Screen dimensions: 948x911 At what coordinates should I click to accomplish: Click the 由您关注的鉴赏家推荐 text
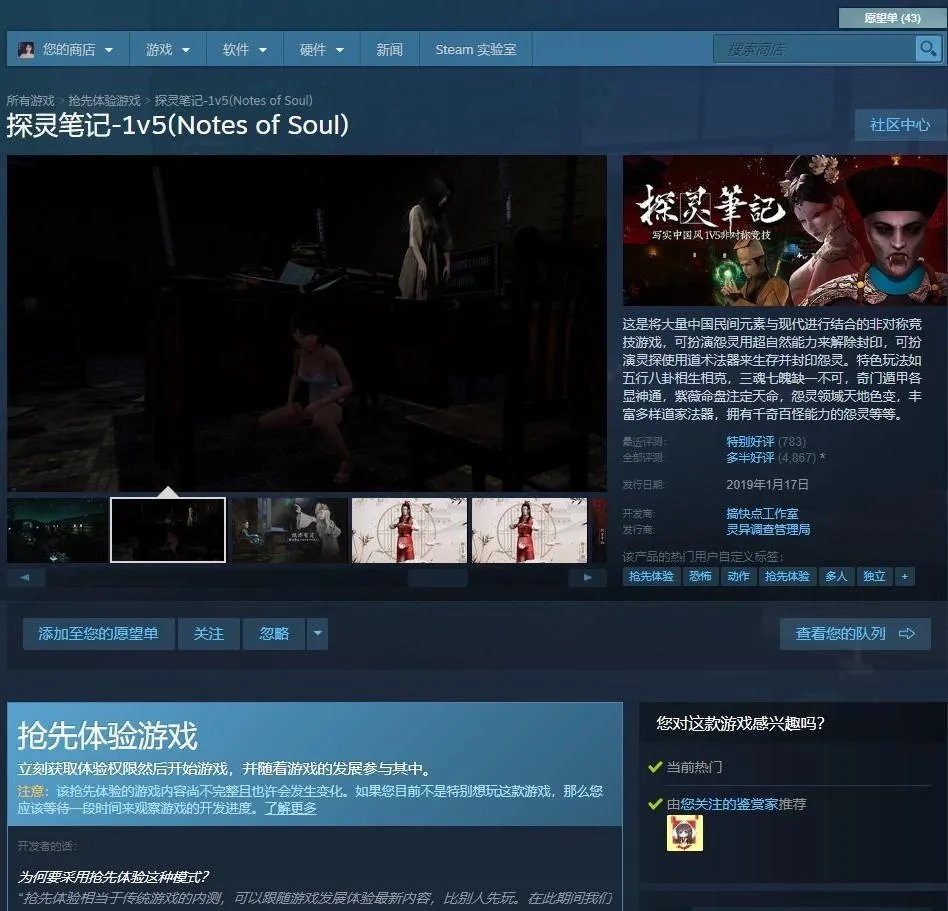pos(736,804)
